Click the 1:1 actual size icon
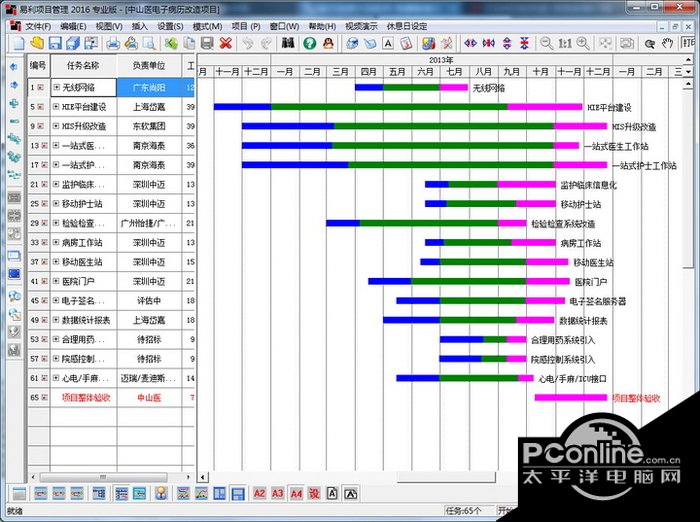This screenshot has width=700, height=522. [564, 43]
